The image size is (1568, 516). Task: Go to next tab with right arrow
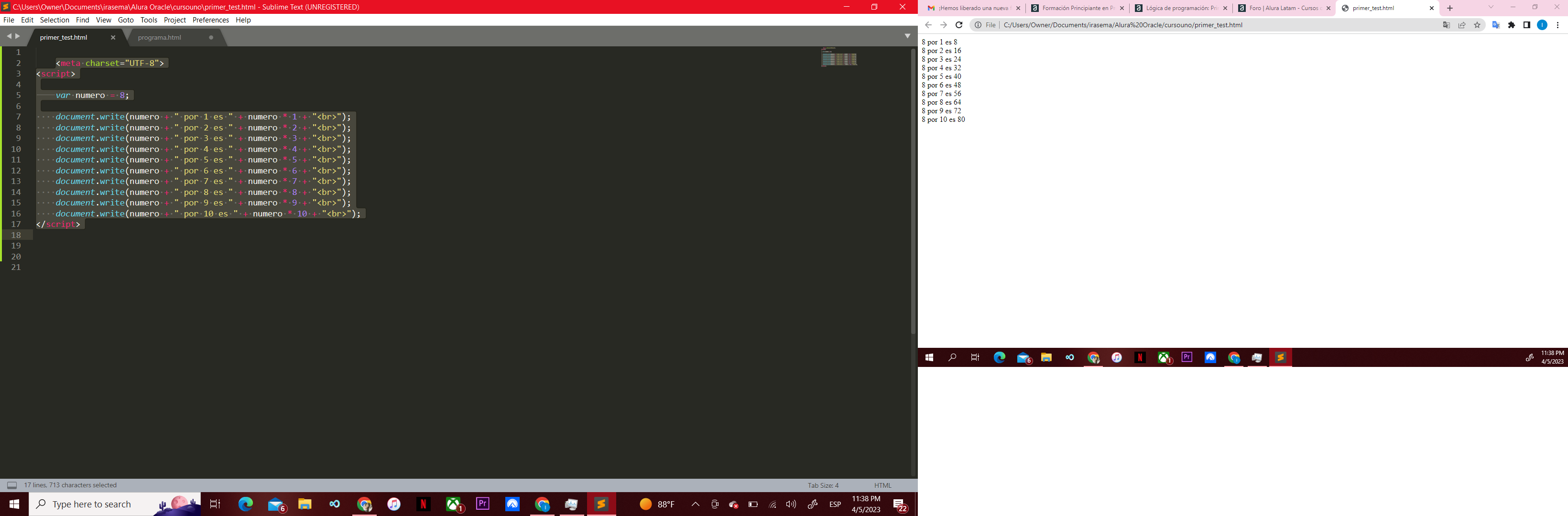pos(18,36)
